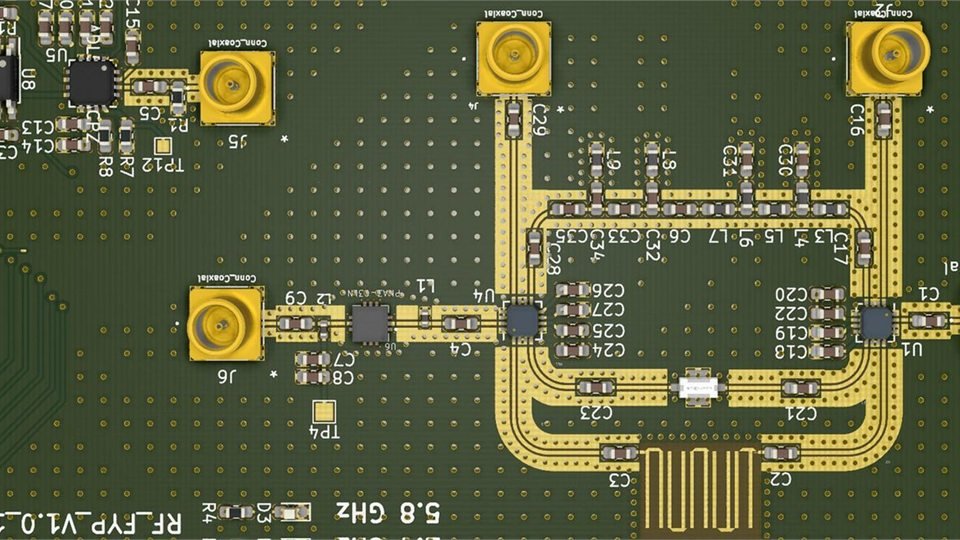Select capacitor C29 below connector J4

point(514,119)
